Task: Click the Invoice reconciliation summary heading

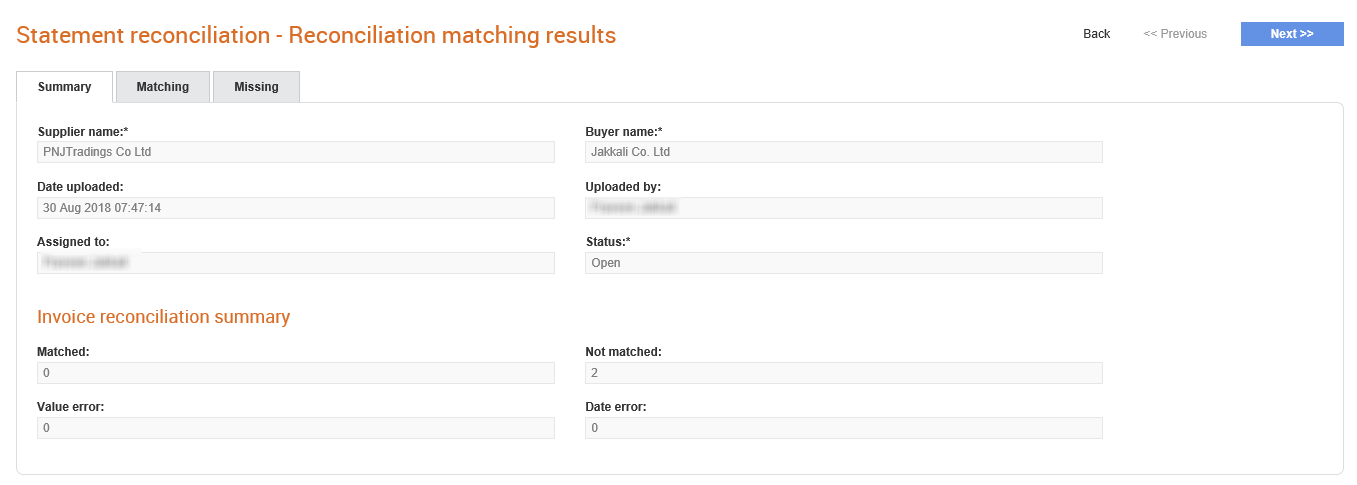Action: pyautogui.click(x=164, y=317)
